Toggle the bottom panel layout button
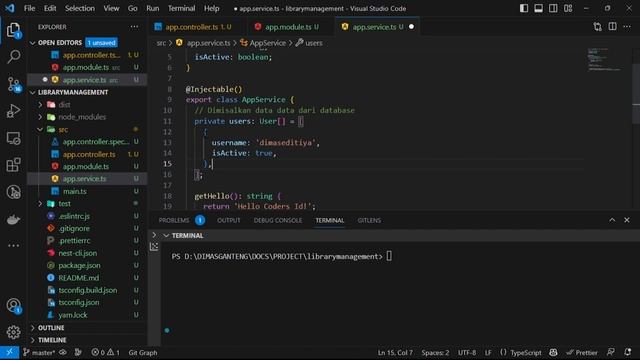 538,8
